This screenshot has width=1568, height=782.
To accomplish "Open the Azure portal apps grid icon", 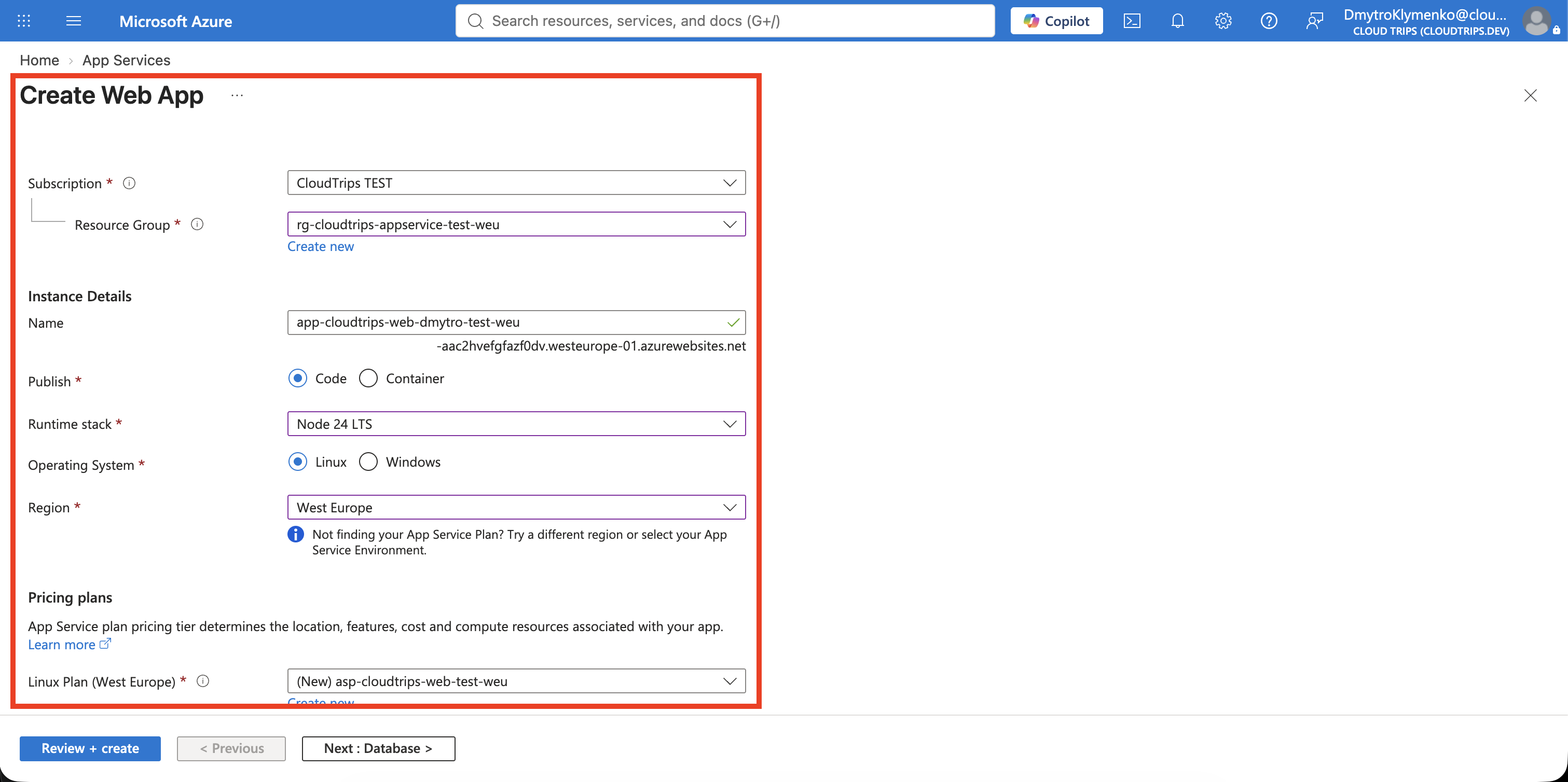I will click(x=24, y=21).
